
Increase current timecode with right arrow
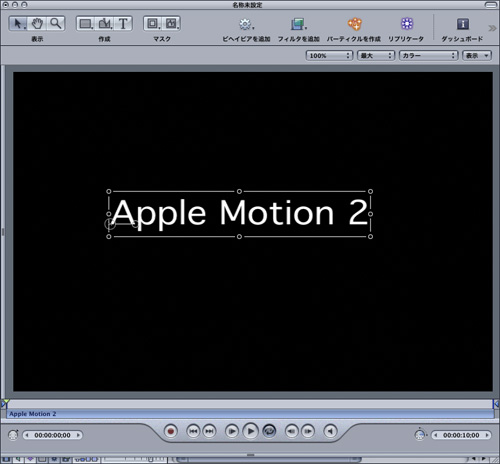(78, 435)
